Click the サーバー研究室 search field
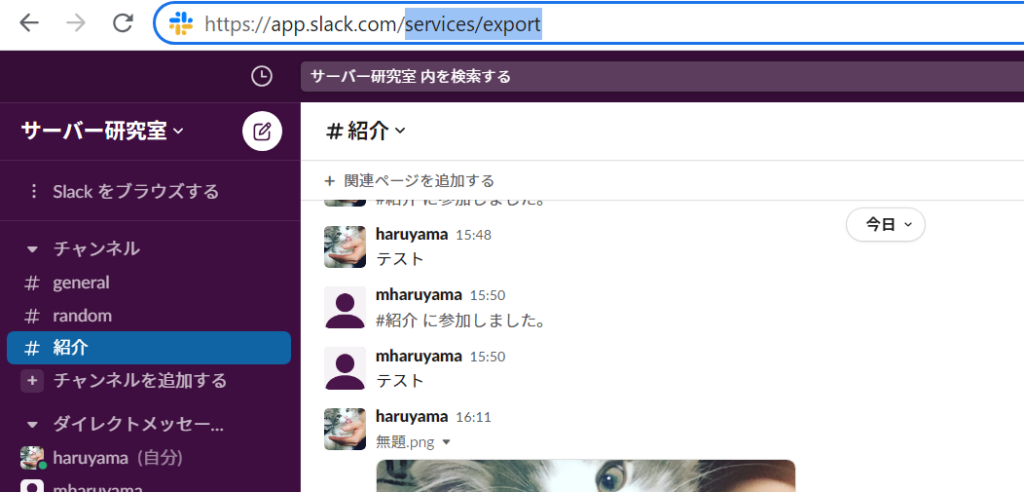 tap(660, 77)
